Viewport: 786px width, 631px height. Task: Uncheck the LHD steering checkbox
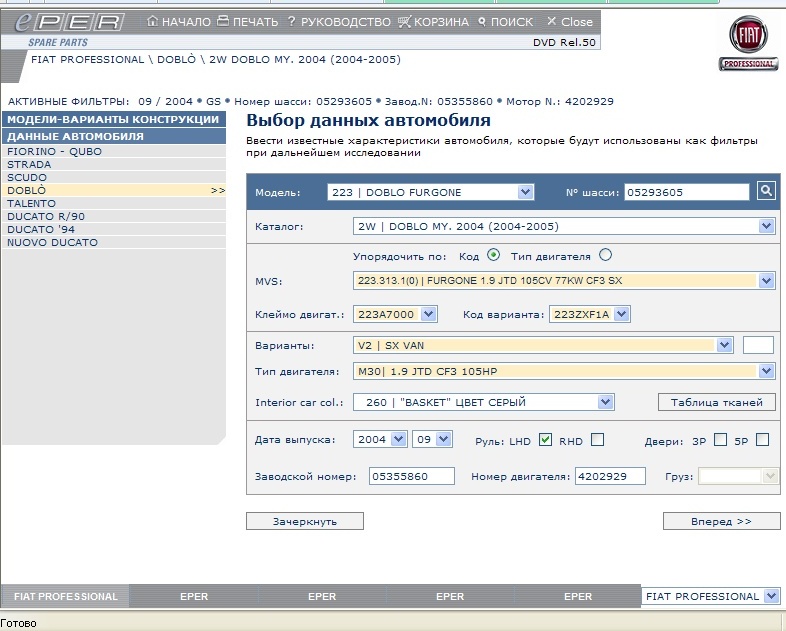pos(545,439)
